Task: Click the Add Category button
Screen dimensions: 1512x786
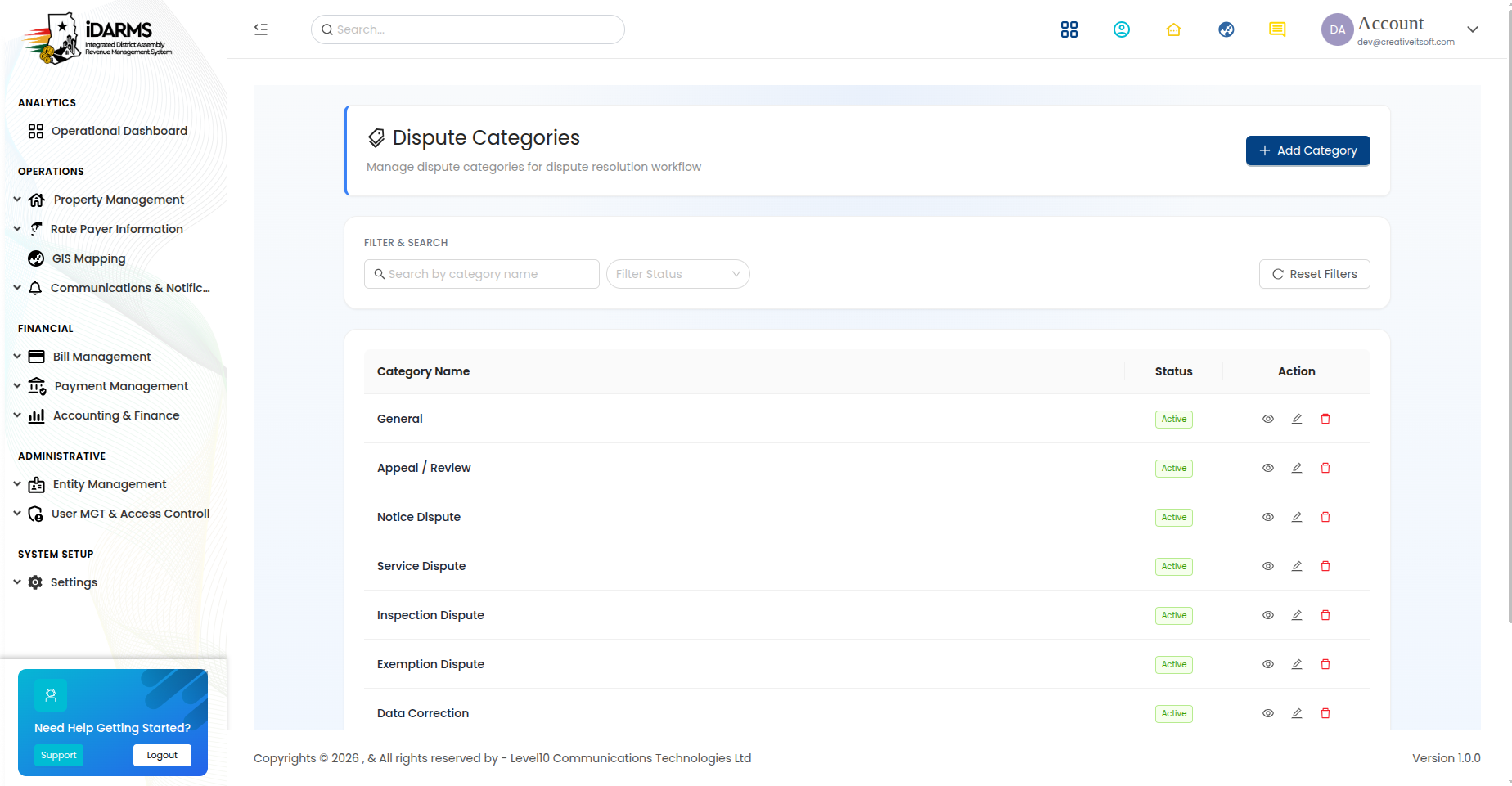Action: (1307, 150)
